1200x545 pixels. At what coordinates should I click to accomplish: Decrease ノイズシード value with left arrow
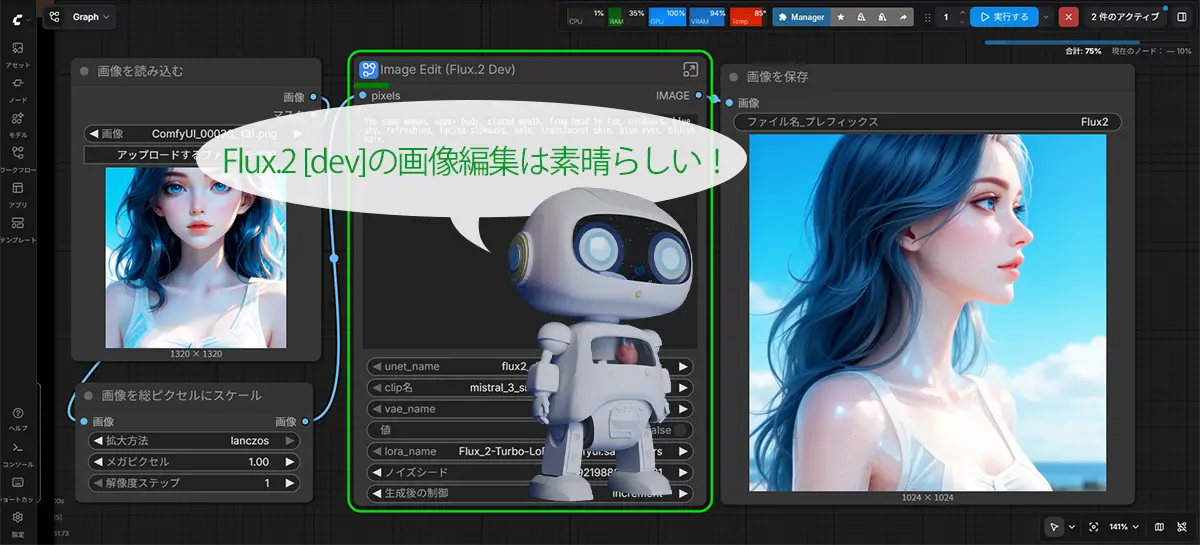[376, 472]
